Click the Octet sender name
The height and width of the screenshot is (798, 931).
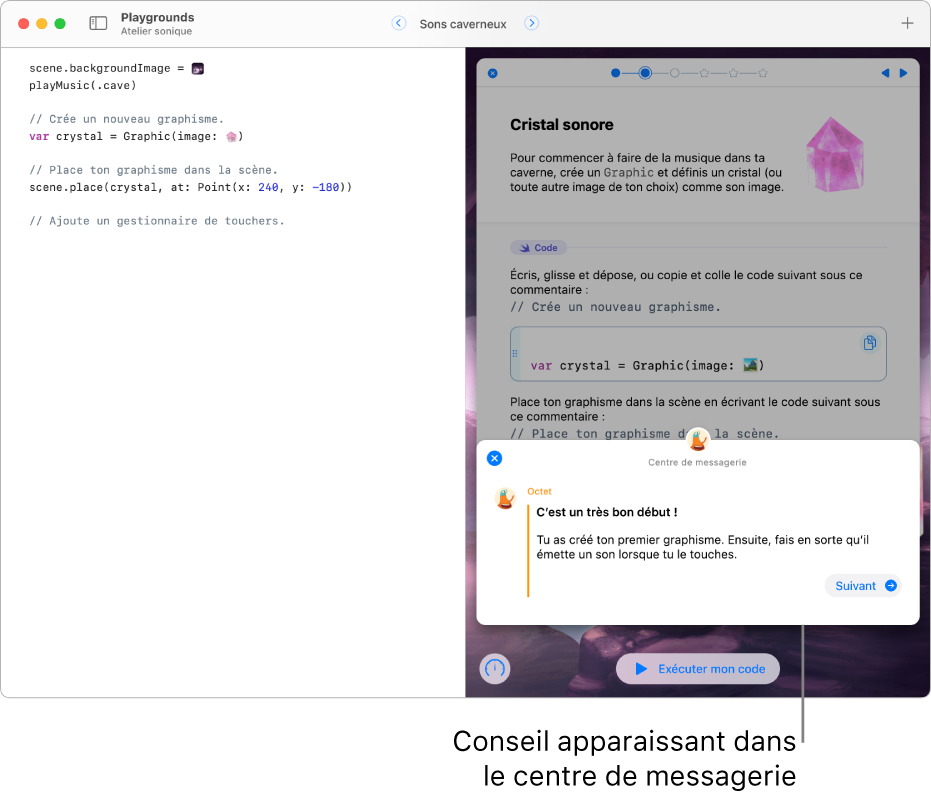coord(539,492)
